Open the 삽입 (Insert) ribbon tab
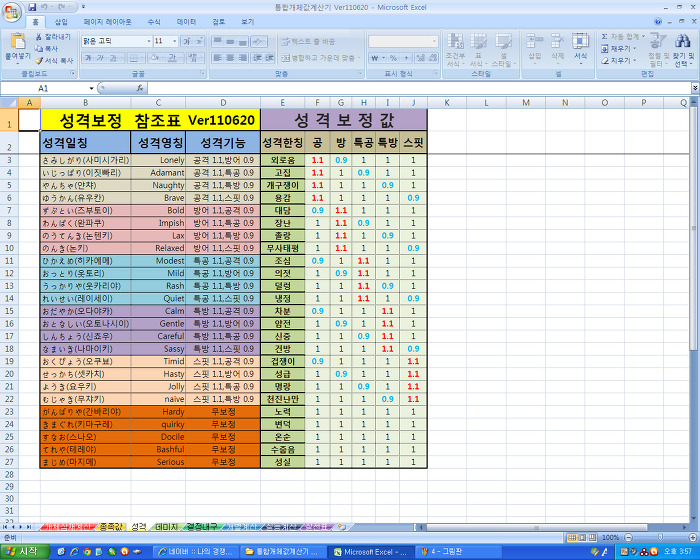 click(x=61, y=21)
